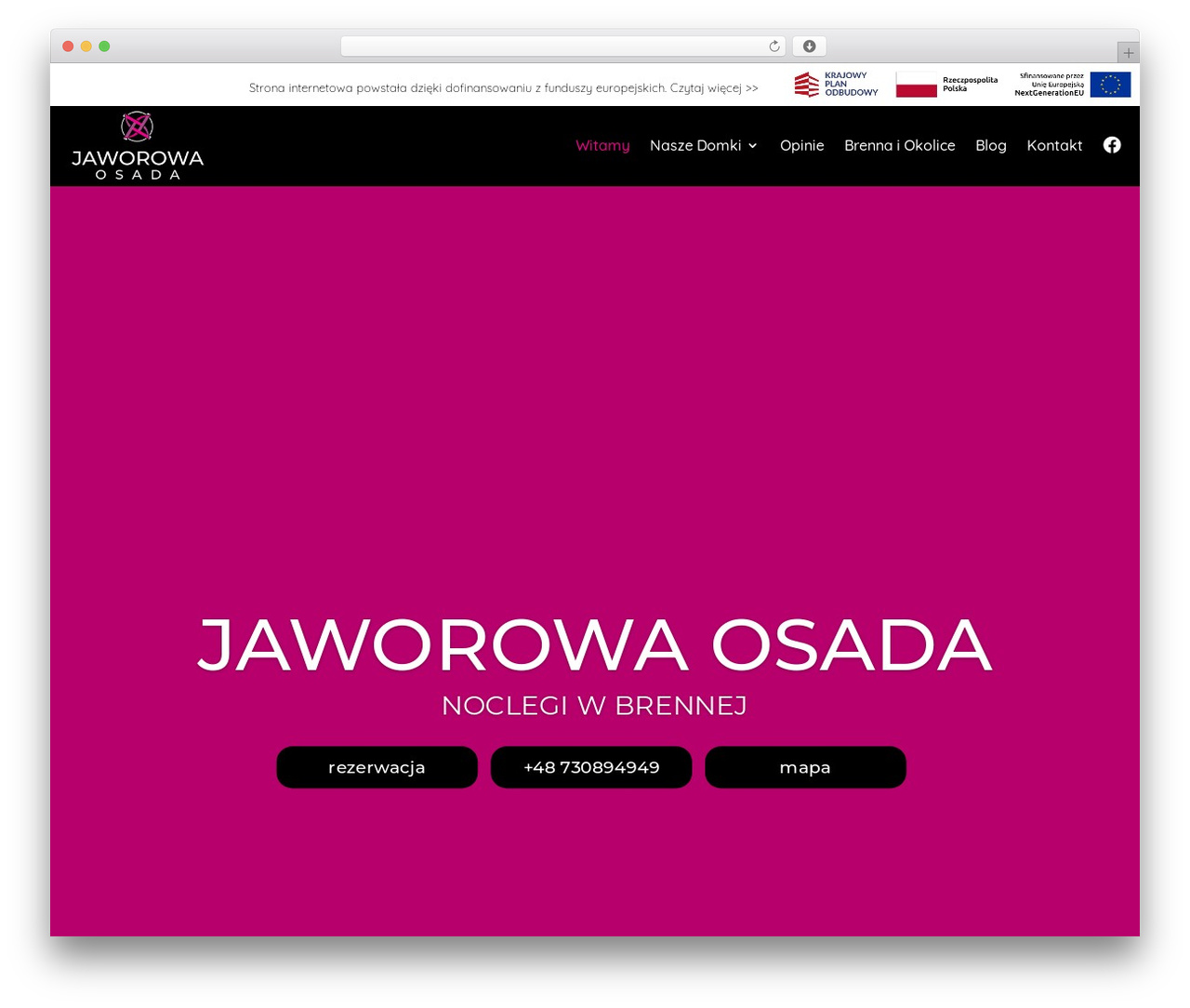Open browser downloads button
Screen dimensions: 1190x1008
pos(809,46)
